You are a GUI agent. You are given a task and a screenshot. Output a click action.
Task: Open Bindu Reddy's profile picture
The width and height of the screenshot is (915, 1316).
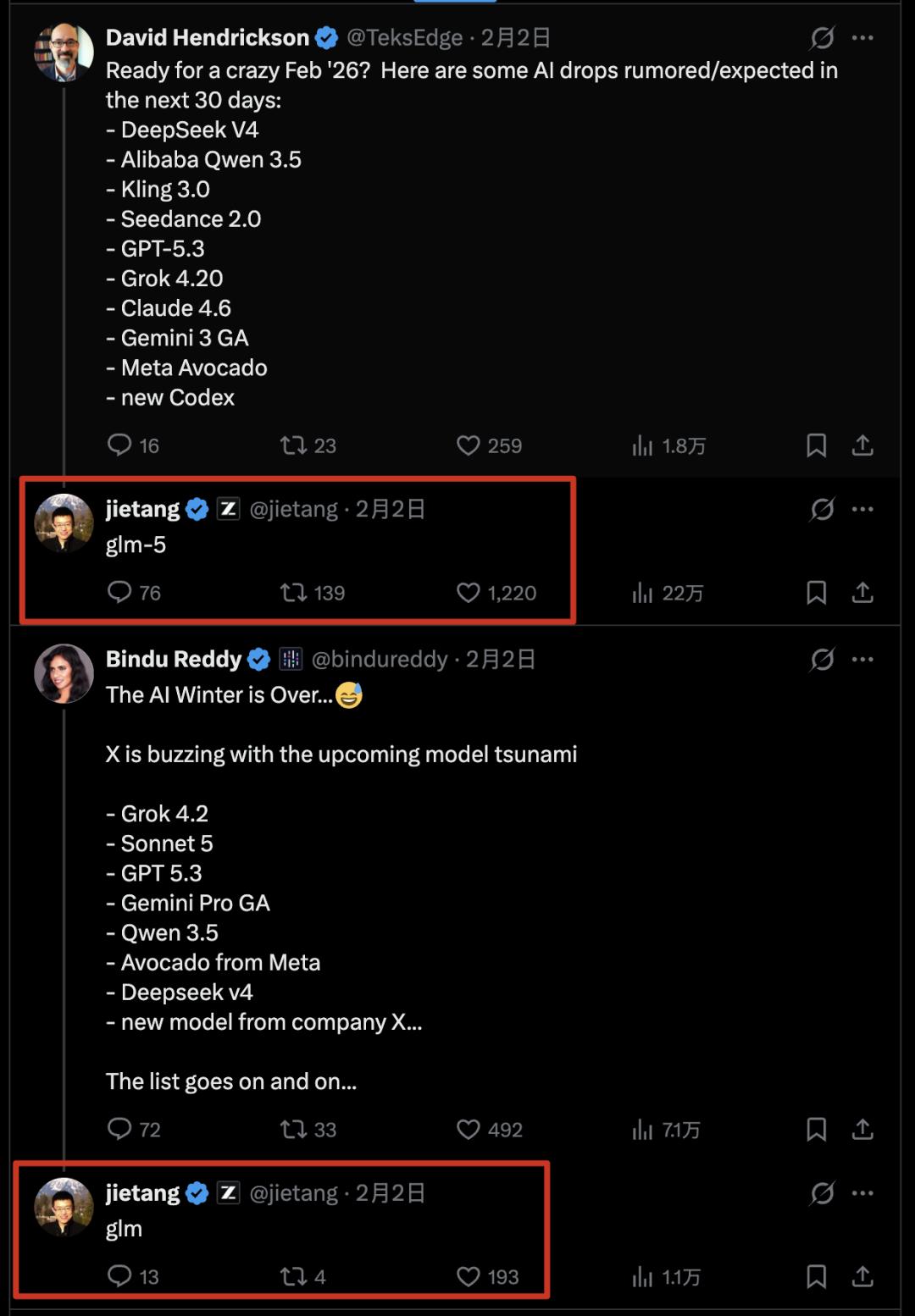click(64, 673)
